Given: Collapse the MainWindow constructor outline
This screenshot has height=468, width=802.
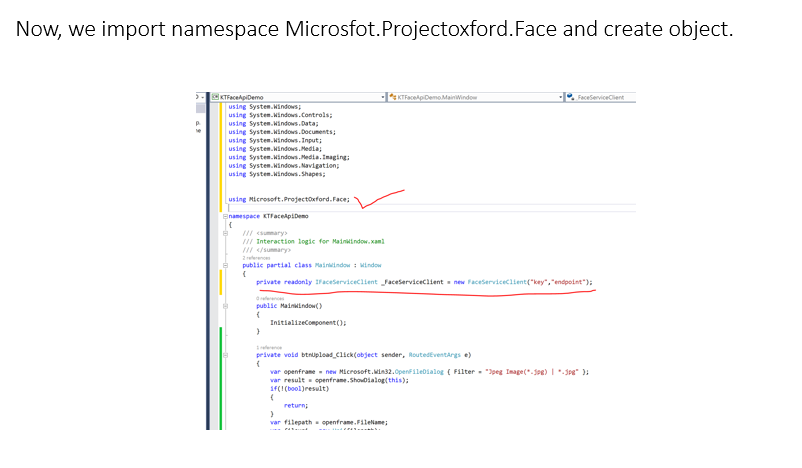Looking at the screenshot, I should [x=226, y=306].
